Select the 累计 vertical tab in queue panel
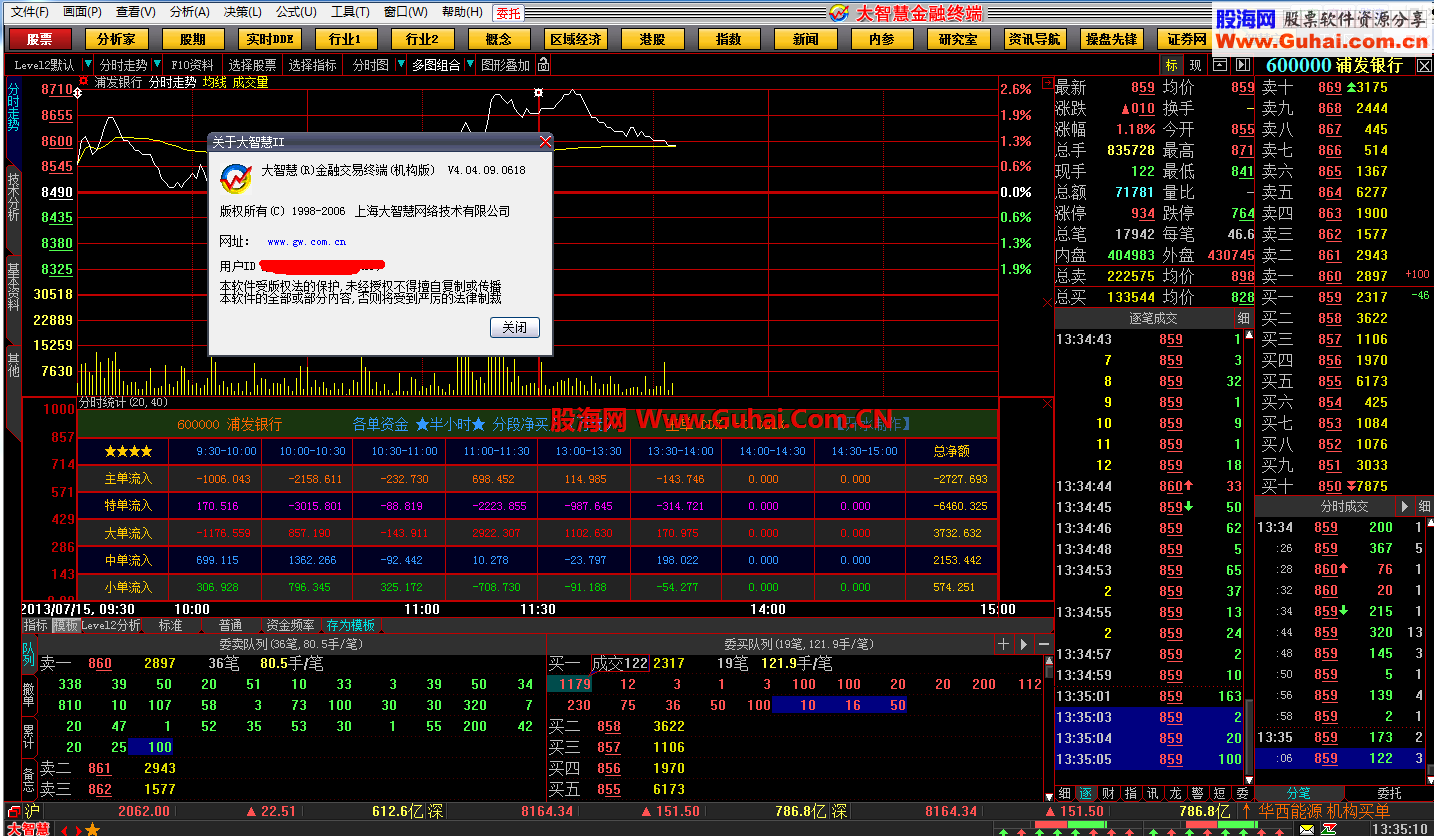The height and width of the screenshot is (836, 1434). [29, 736]
